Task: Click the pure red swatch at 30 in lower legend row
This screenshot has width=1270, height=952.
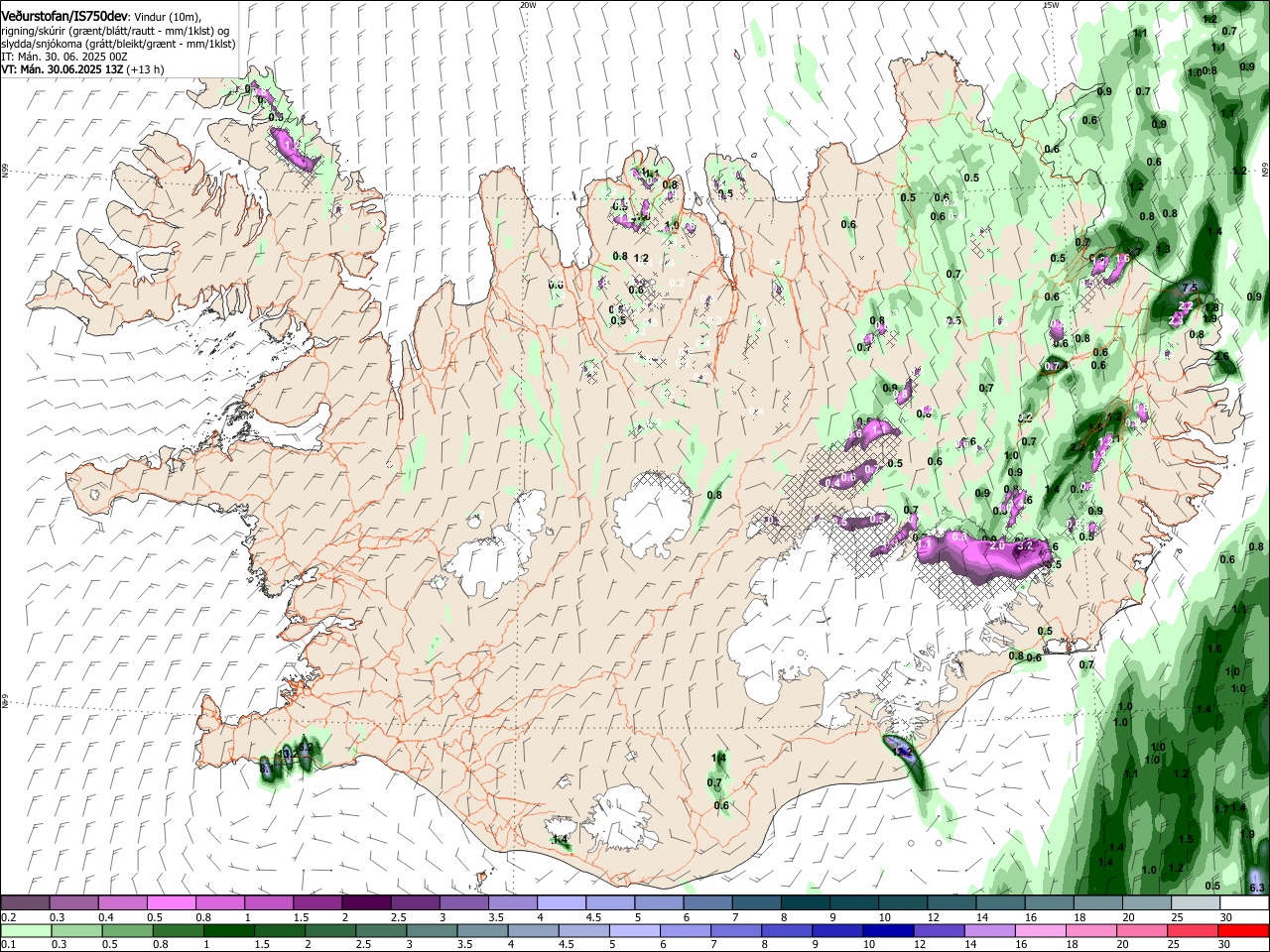Action: tap(1243, 930)
